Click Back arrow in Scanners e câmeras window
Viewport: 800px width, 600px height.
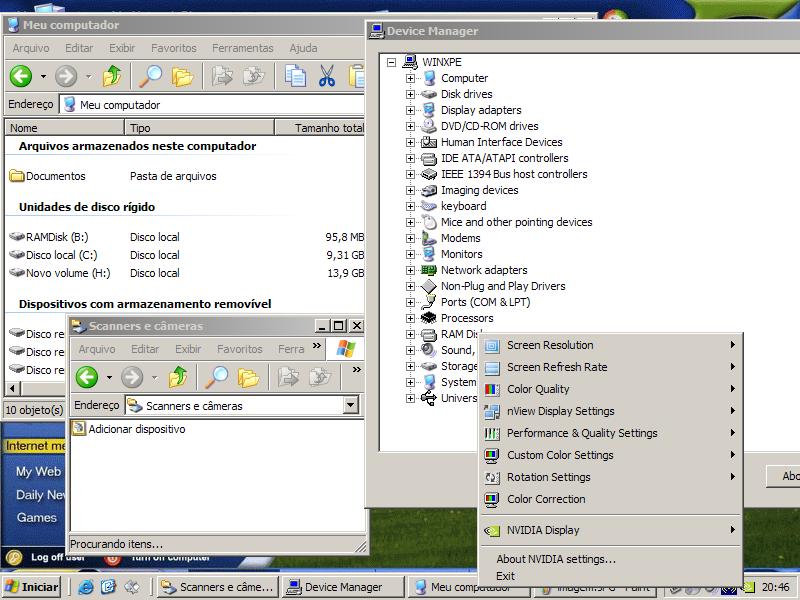(87, 377)
